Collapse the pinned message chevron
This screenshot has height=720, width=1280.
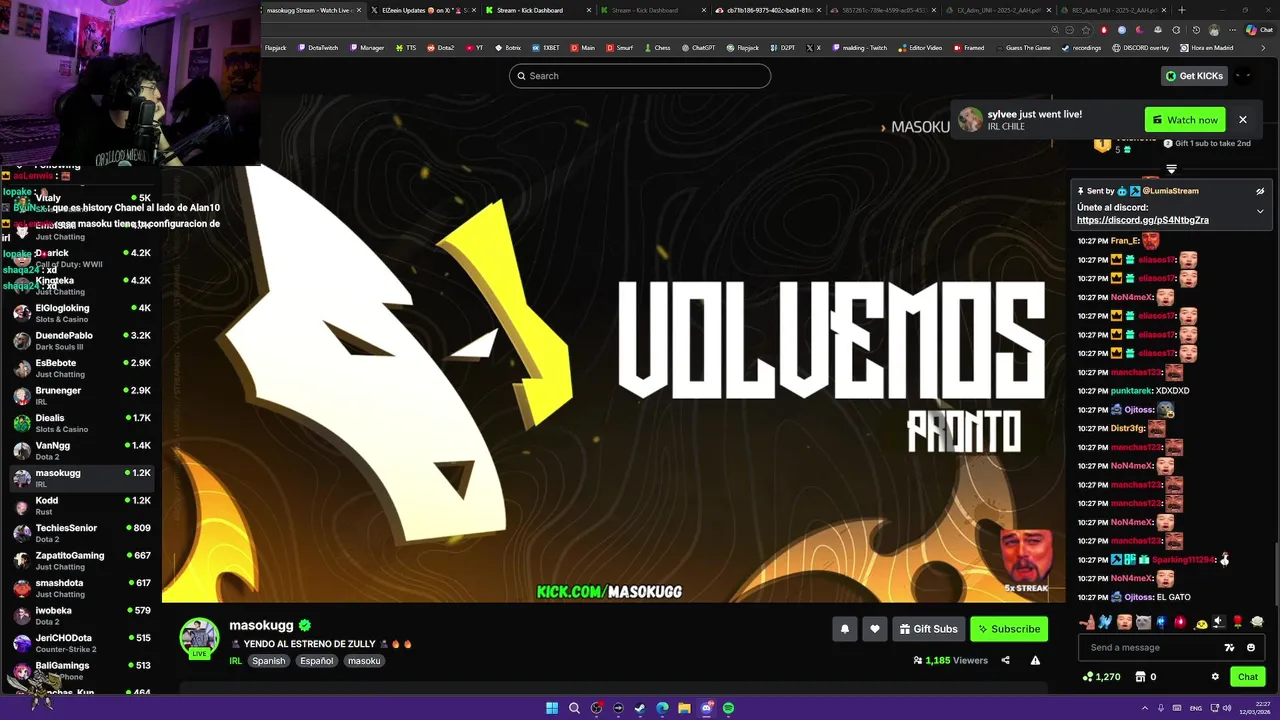(x=1260, y=211)
